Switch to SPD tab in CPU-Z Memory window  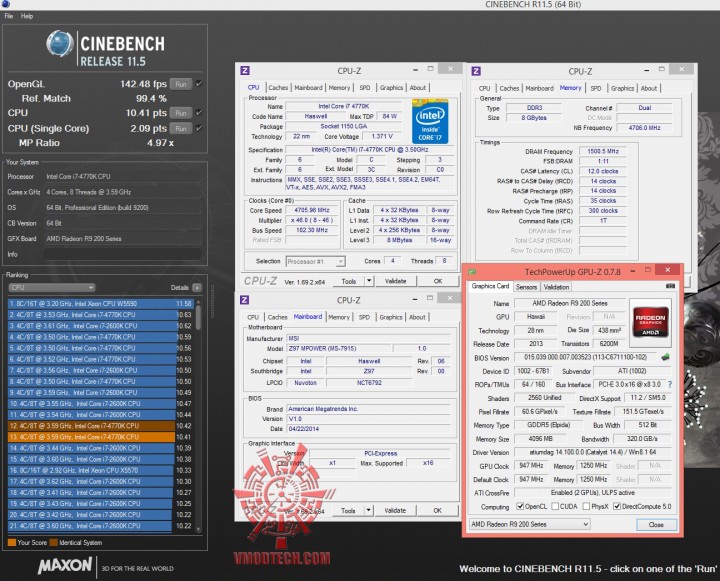pyautogui.click(x=596, y=88)
